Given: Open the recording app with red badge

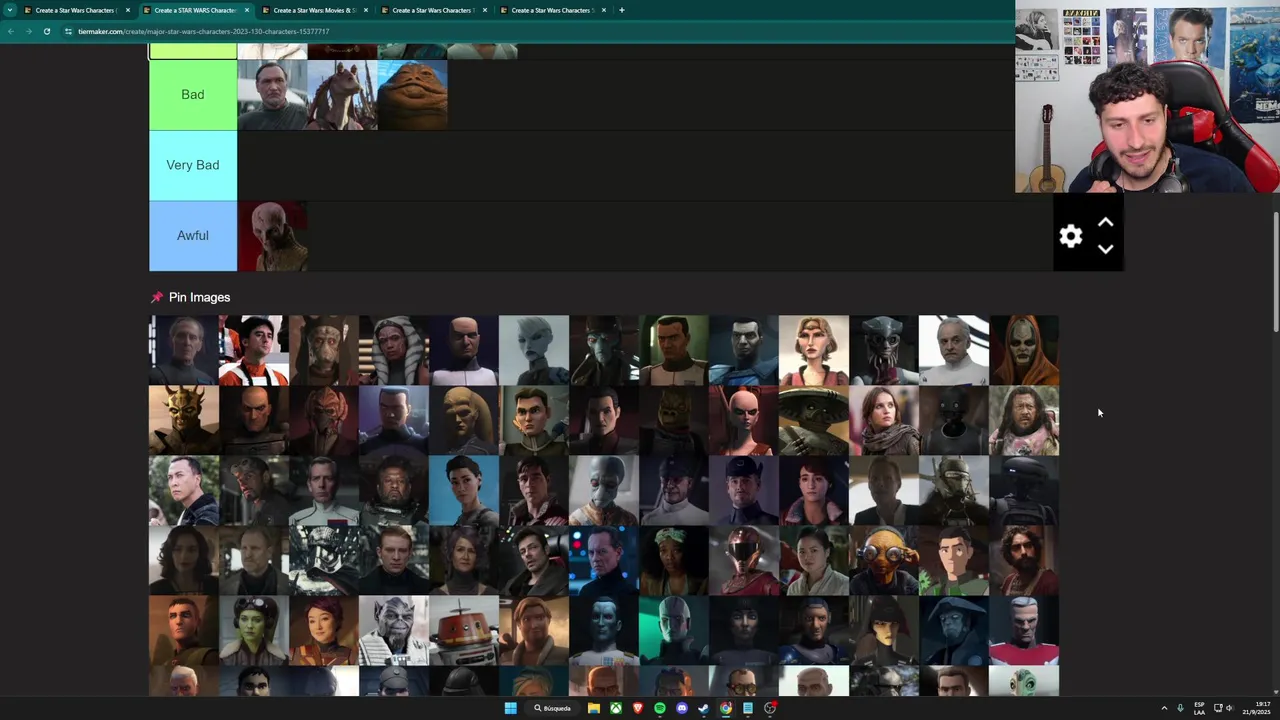Looking at the screenshot, I should pos(770,708).
